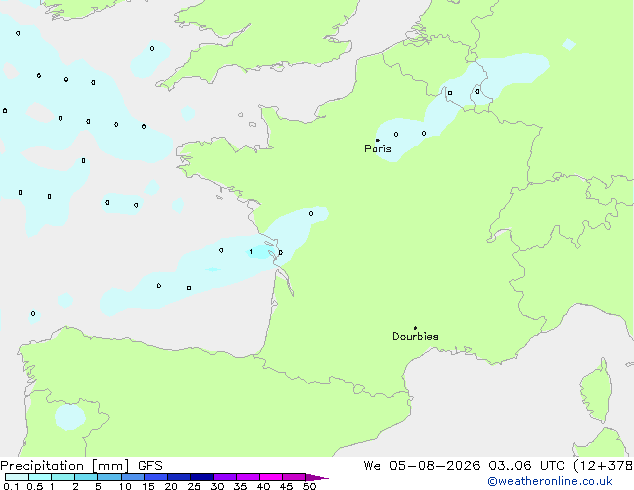The height and width of the screenshot is (490, 634).
Task: Click the Precipitation [mm] GFS title
Action: [81, 466]
